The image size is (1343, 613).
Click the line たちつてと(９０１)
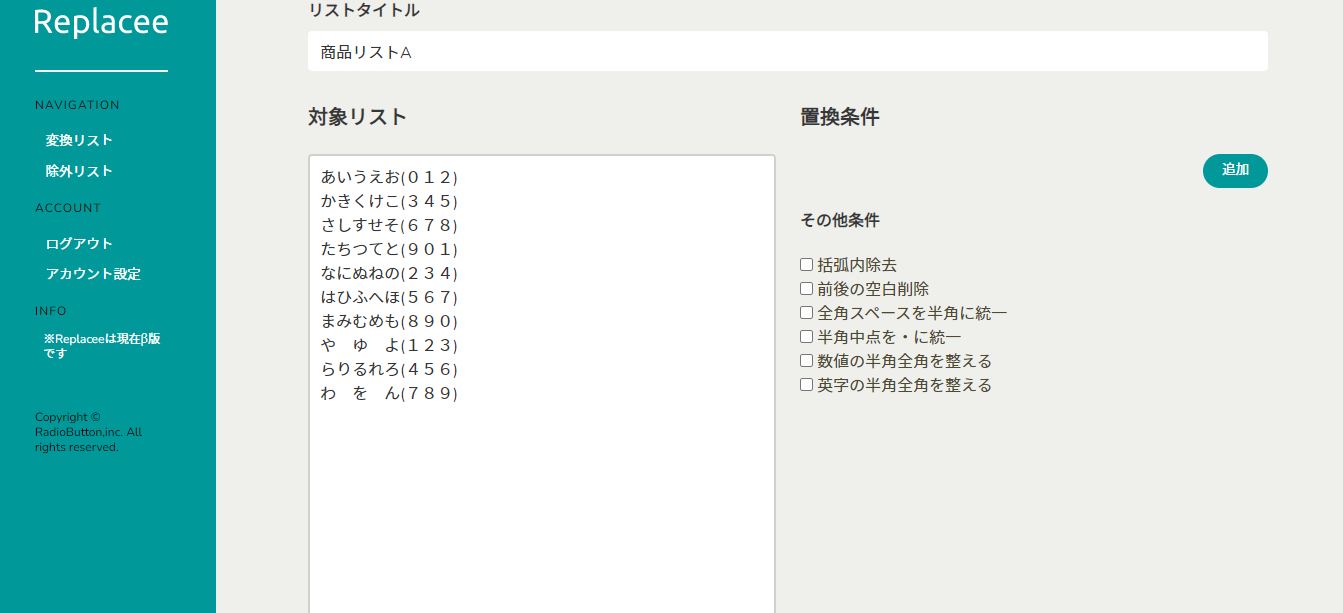[x=389, y=250]
